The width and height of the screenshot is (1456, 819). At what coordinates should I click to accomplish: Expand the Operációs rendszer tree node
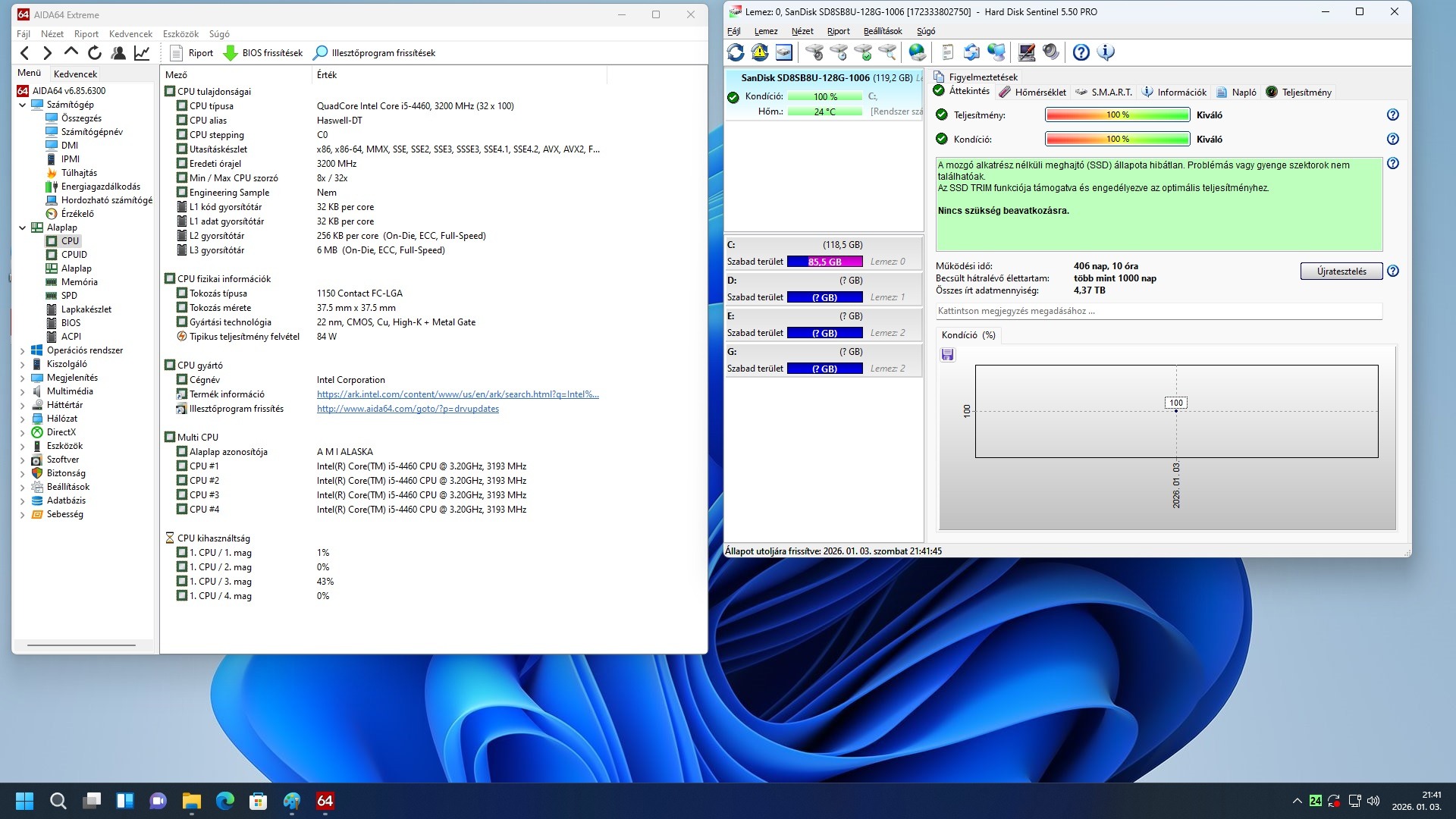point(22,351)
